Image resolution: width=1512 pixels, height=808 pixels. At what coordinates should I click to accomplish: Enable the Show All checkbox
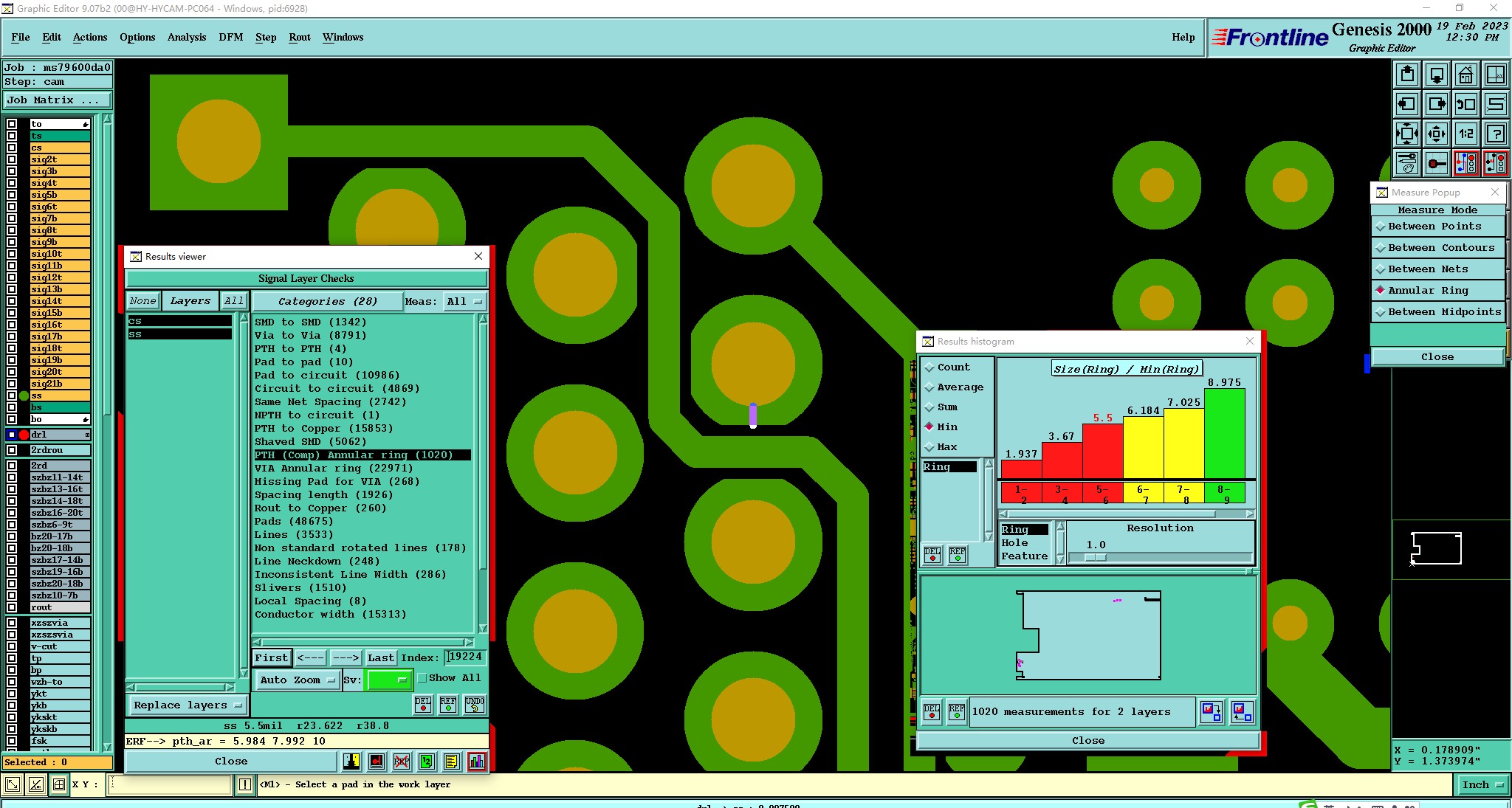pos(422,678)
